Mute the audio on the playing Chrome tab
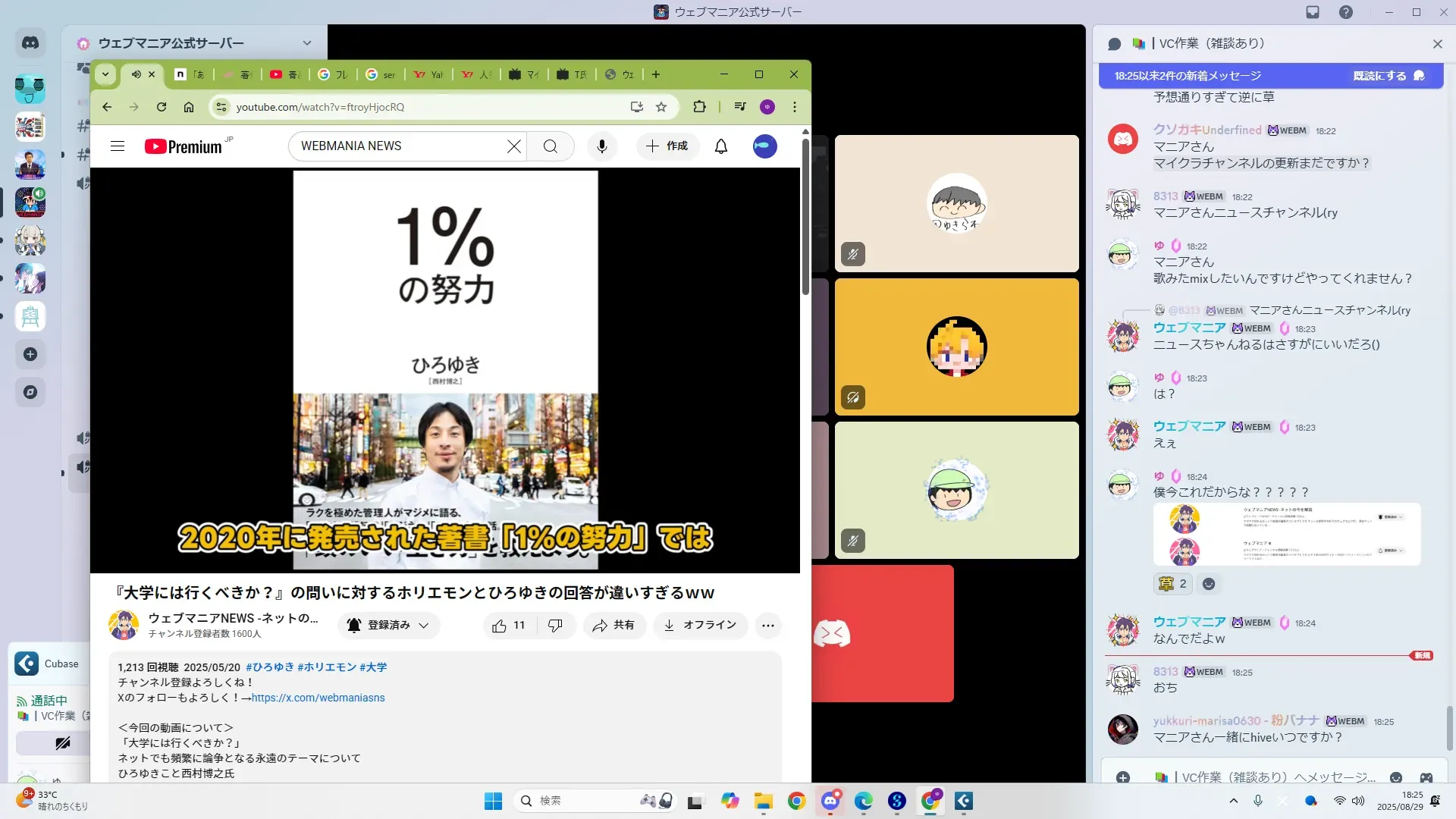The width and height of the screenshot is (1456, 819). pos(136,74)
